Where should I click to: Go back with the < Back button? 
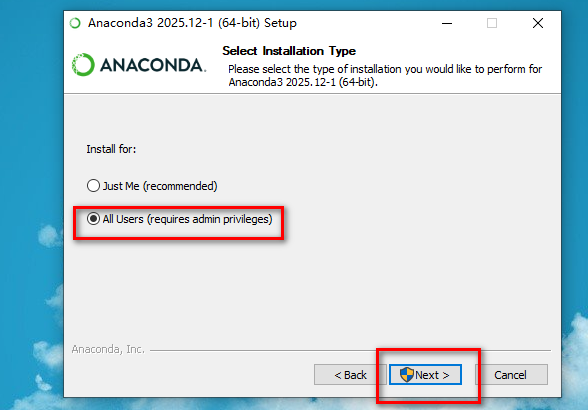[x=350, y=375]
